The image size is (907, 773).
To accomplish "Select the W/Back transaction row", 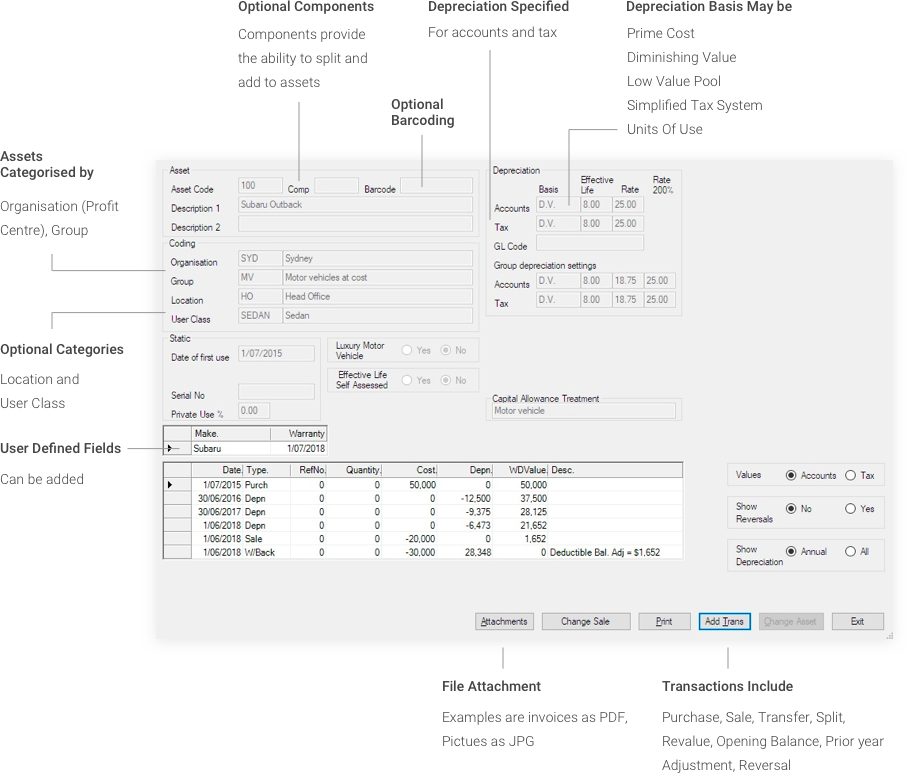I will 423,553.
